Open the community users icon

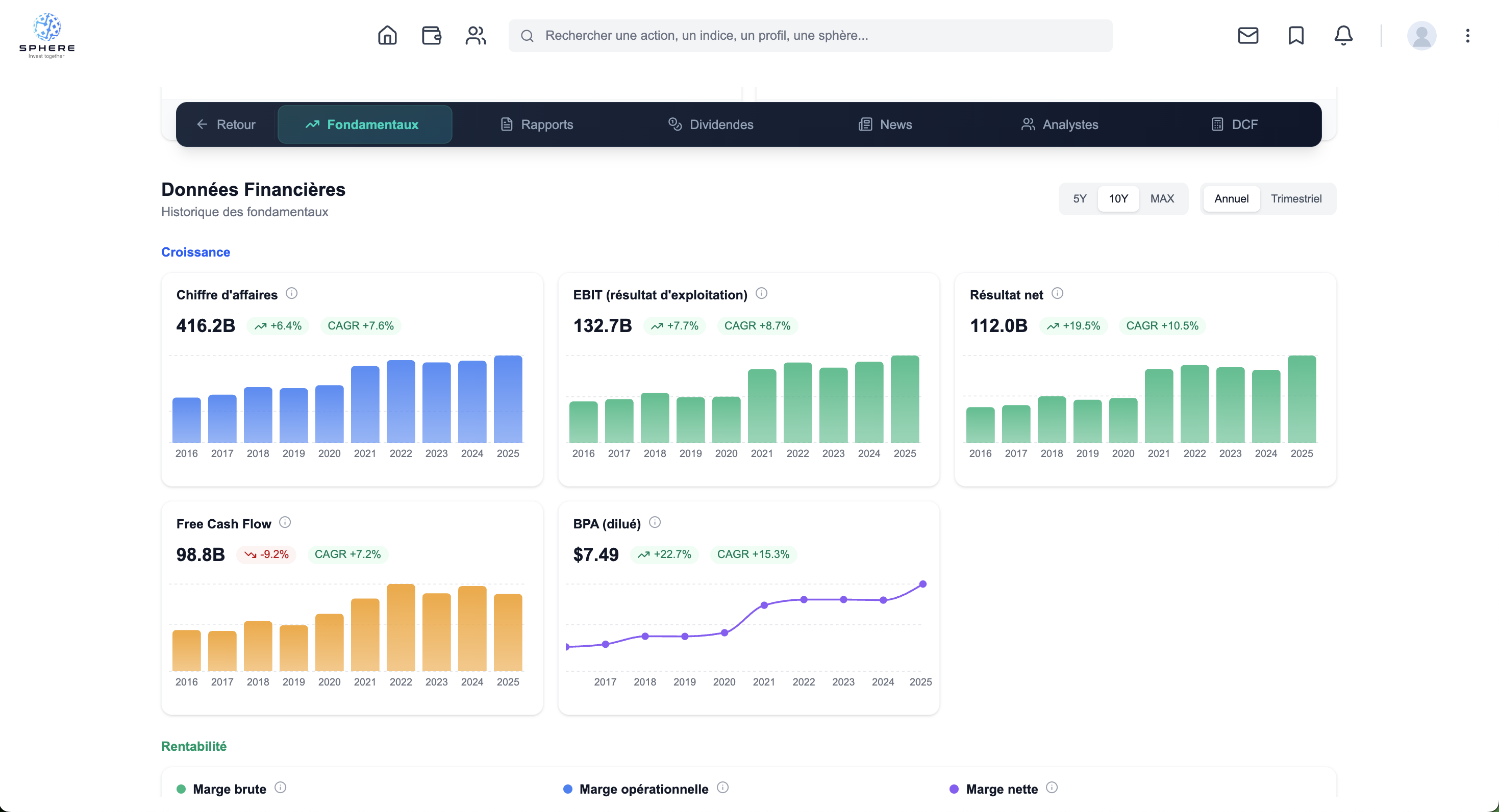point(476,36)
